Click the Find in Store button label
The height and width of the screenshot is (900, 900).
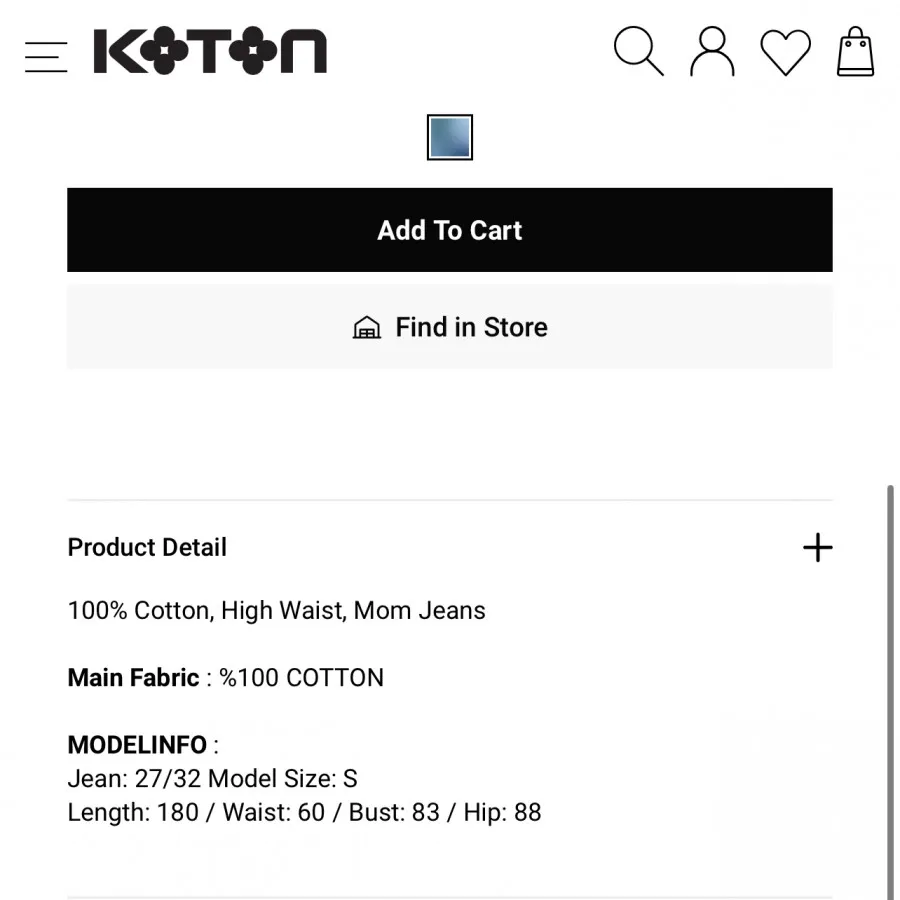tap(471, 327)
